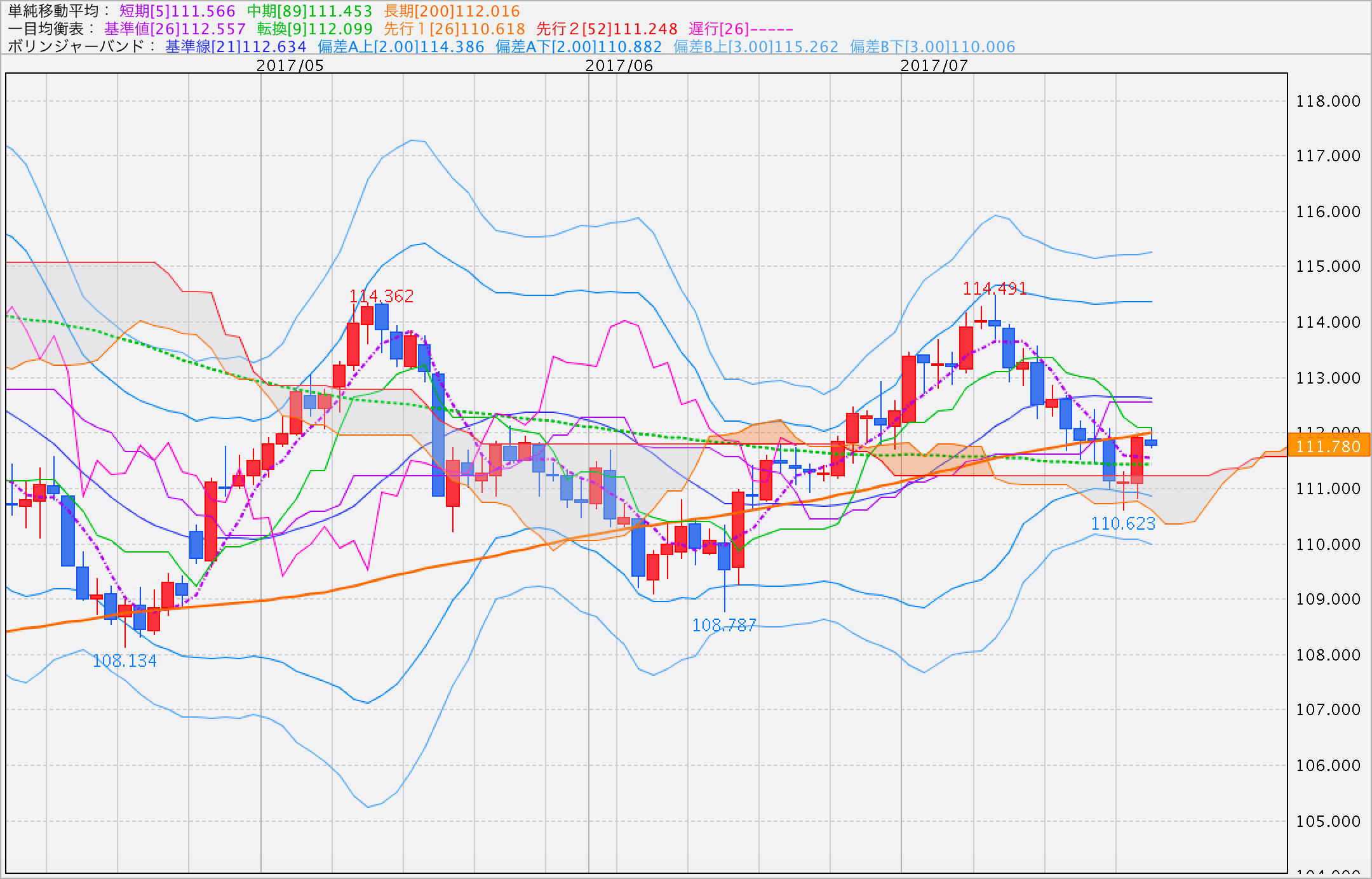Click the 107.000 price axis label
This screenshot has height=879, width=1372.
pyautogui.click(x=1328, y=709)
